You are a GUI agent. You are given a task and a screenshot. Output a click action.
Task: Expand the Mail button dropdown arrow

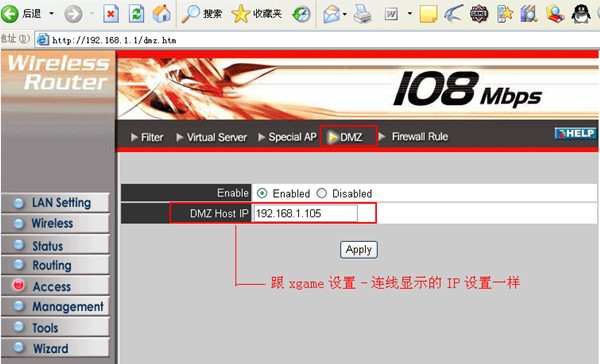pyautogui.click(x=345, y=15)
